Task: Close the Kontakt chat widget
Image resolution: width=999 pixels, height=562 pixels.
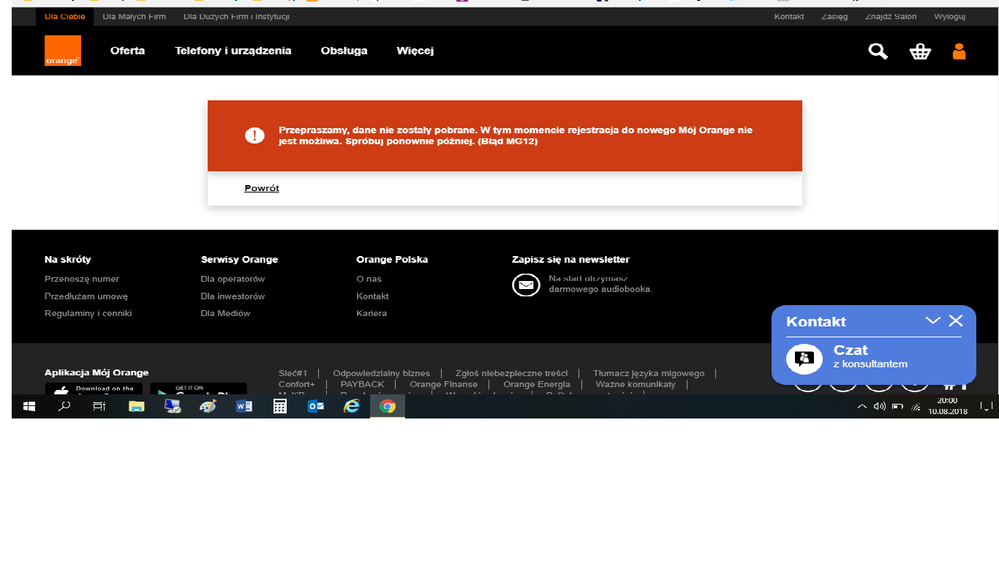Action: pyautogui.click(x=956, y=321)
